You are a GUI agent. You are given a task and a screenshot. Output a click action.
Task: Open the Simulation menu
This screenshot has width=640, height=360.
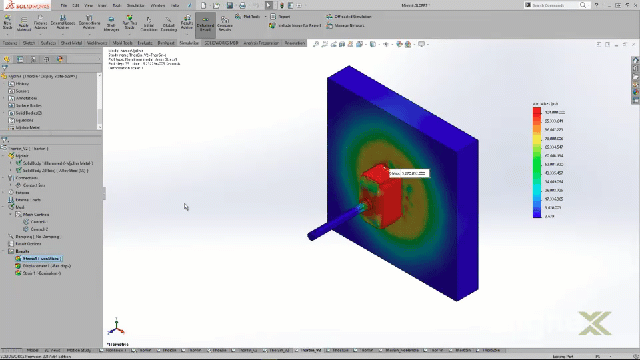136,5
